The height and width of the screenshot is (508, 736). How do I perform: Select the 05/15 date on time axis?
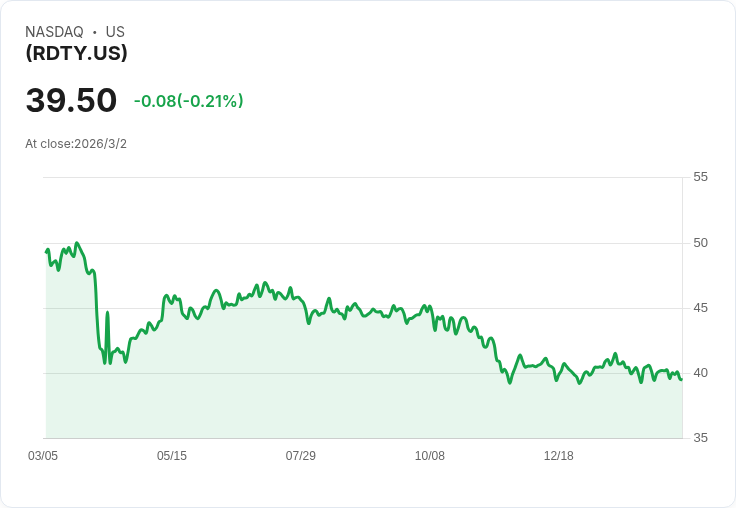[172, 456]
